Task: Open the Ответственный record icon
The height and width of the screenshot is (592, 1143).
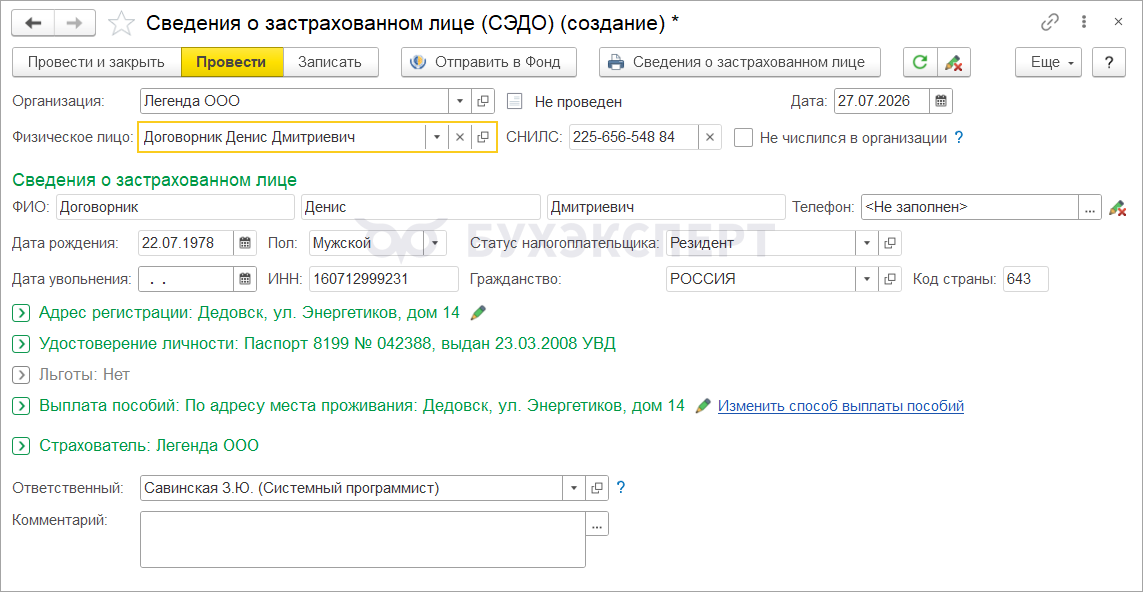Action: (597, 487)
